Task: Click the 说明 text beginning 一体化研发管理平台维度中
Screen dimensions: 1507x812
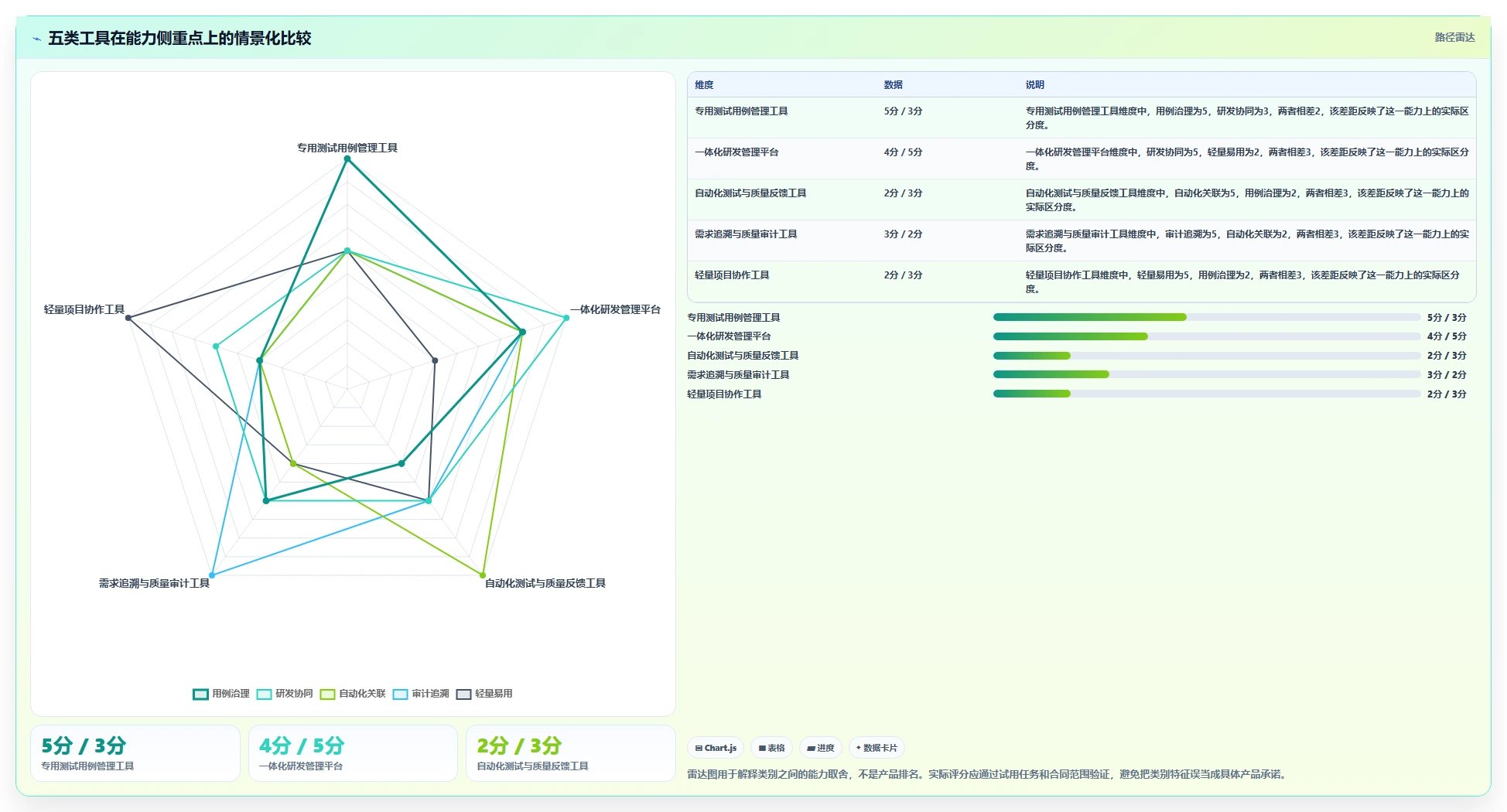Action: pyautogui.click(x=1247, y=159)
